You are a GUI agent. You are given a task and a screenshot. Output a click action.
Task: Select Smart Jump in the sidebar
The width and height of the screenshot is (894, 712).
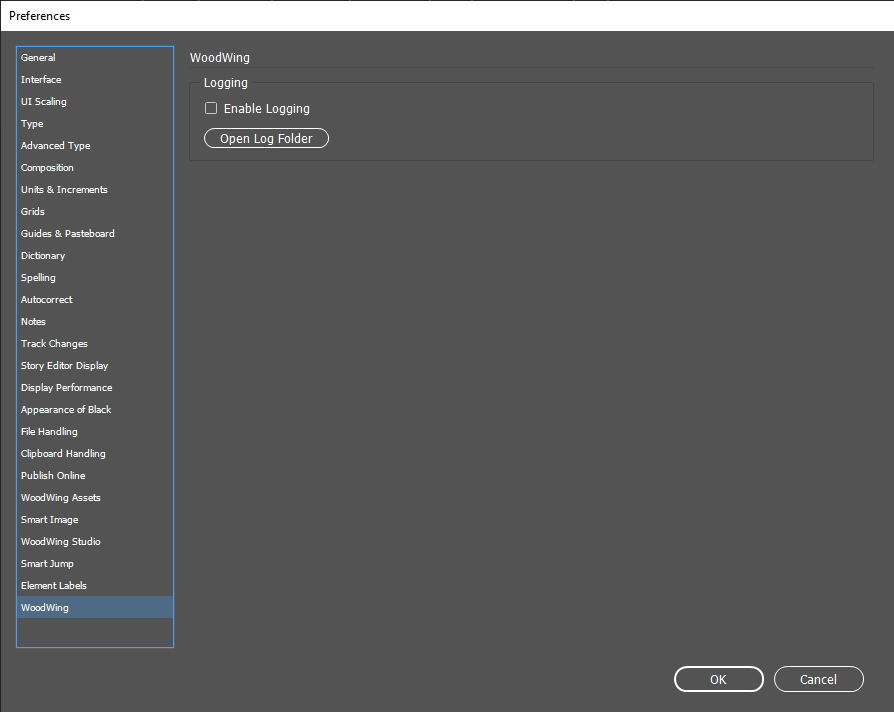point(48,564)
